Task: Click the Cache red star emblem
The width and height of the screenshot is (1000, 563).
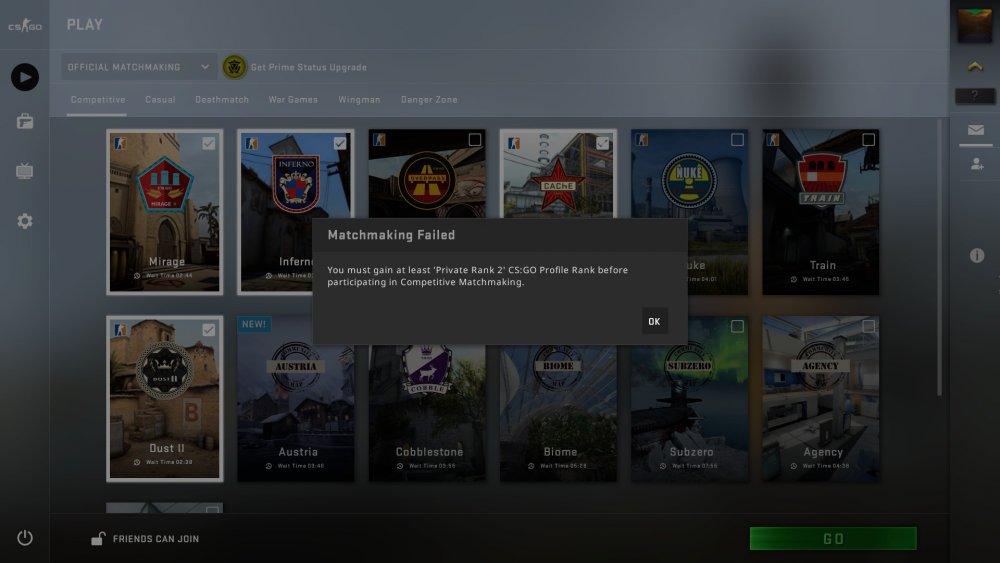Action: tap(558, 186)
